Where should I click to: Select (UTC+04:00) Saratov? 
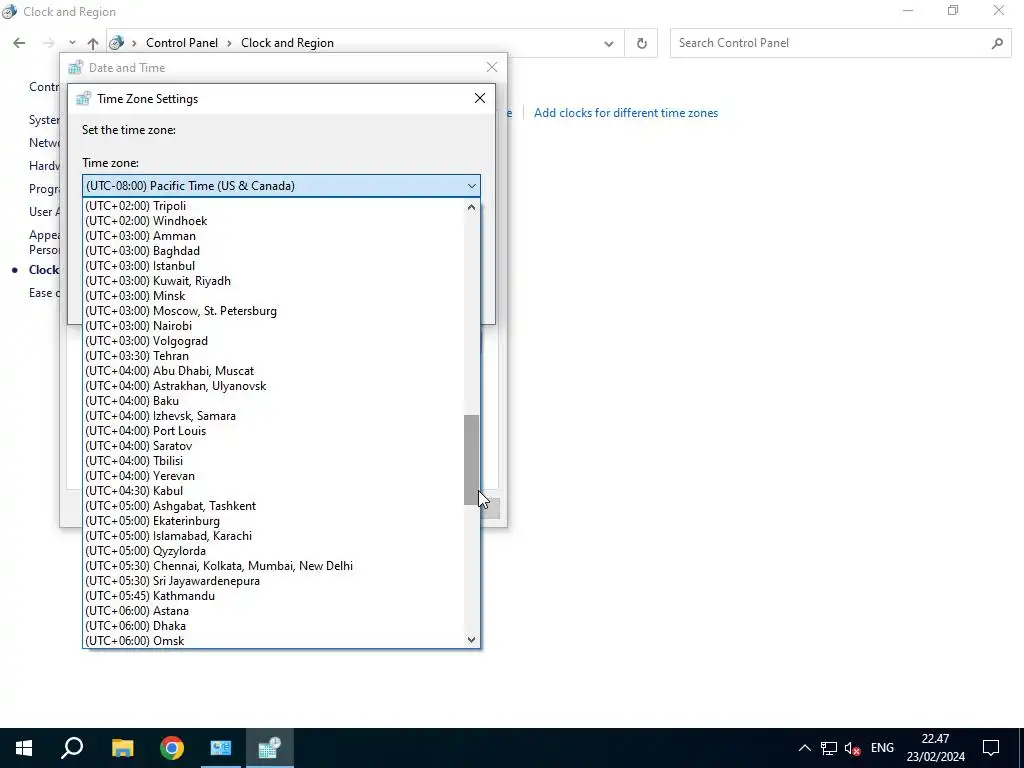(273, 446)
